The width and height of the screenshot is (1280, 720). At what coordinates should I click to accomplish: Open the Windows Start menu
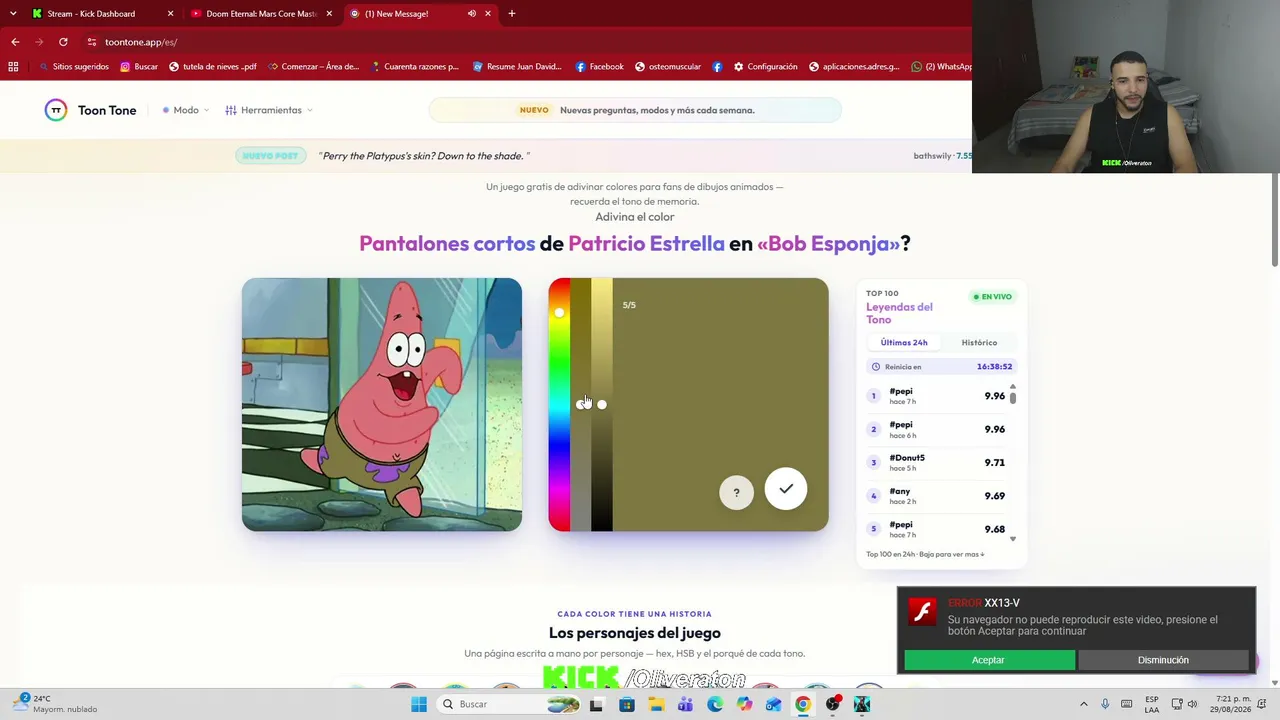(419, 704)
